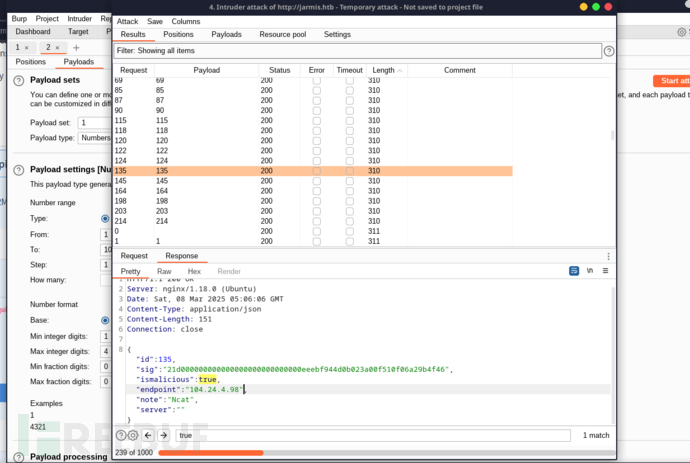The image size is (690, 463).
Task: Switch response view to Raw
Action: pos(164,272)
